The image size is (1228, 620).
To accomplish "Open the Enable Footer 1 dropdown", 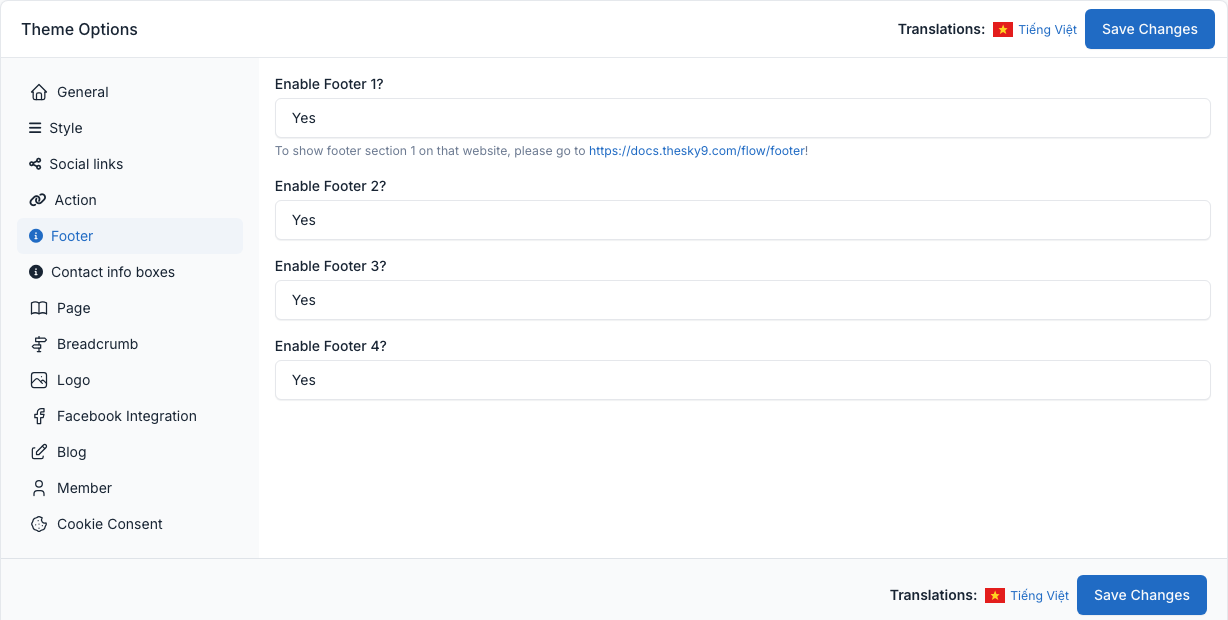I will 743,118.
